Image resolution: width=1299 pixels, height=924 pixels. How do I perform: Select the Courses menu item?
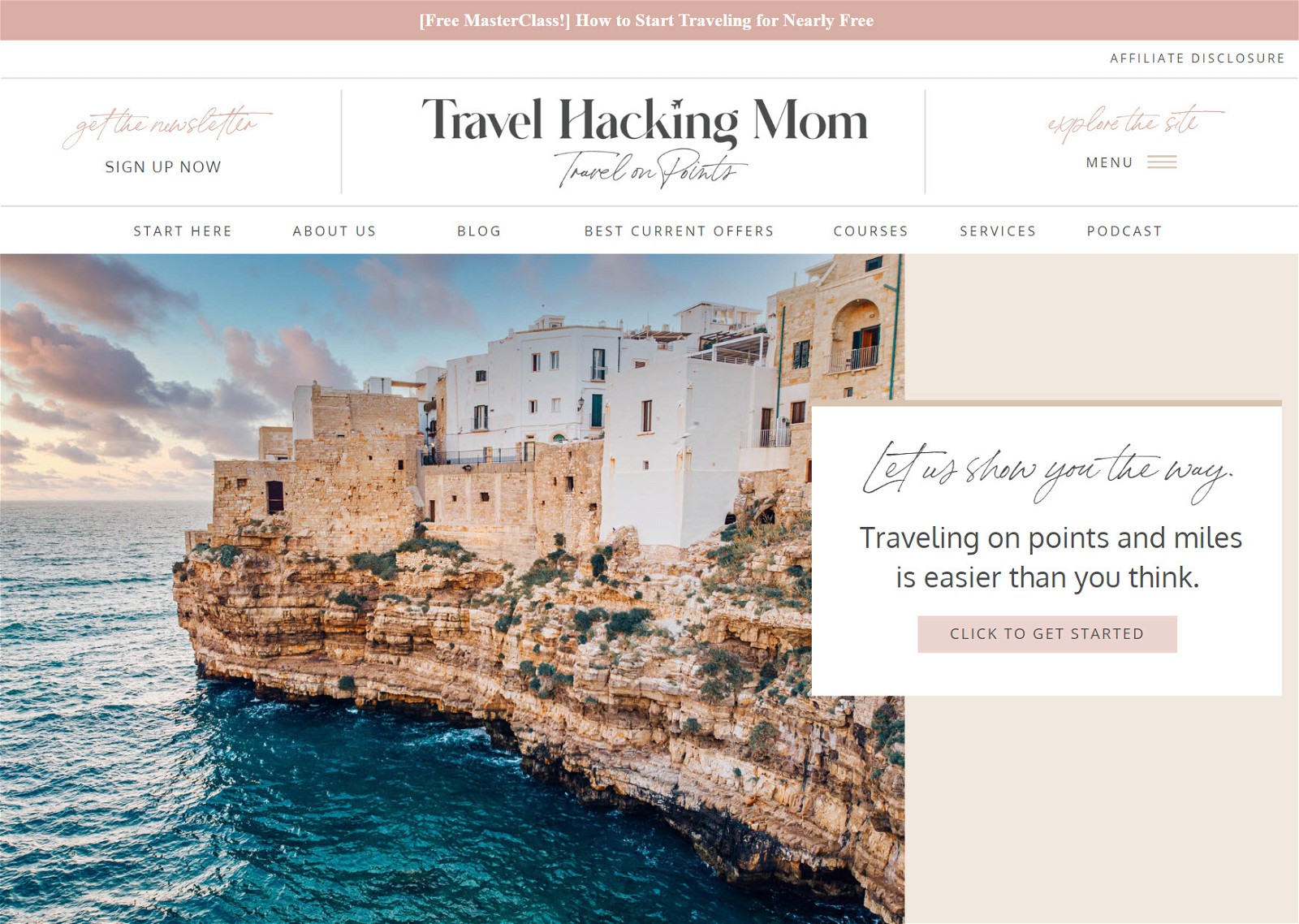[870, 231]
